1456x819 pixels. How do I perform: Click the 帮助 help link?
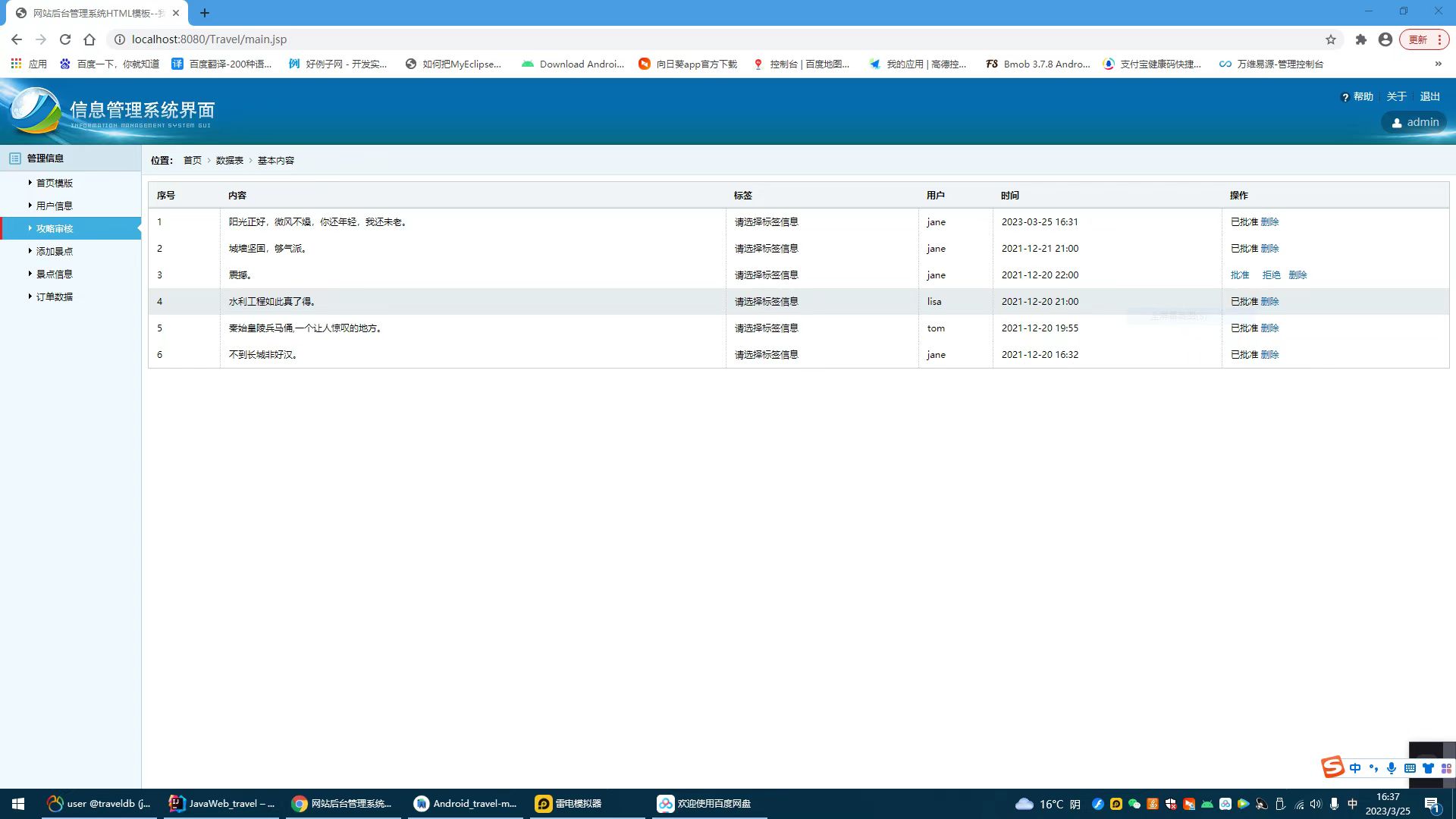(x=1363, y=96)
